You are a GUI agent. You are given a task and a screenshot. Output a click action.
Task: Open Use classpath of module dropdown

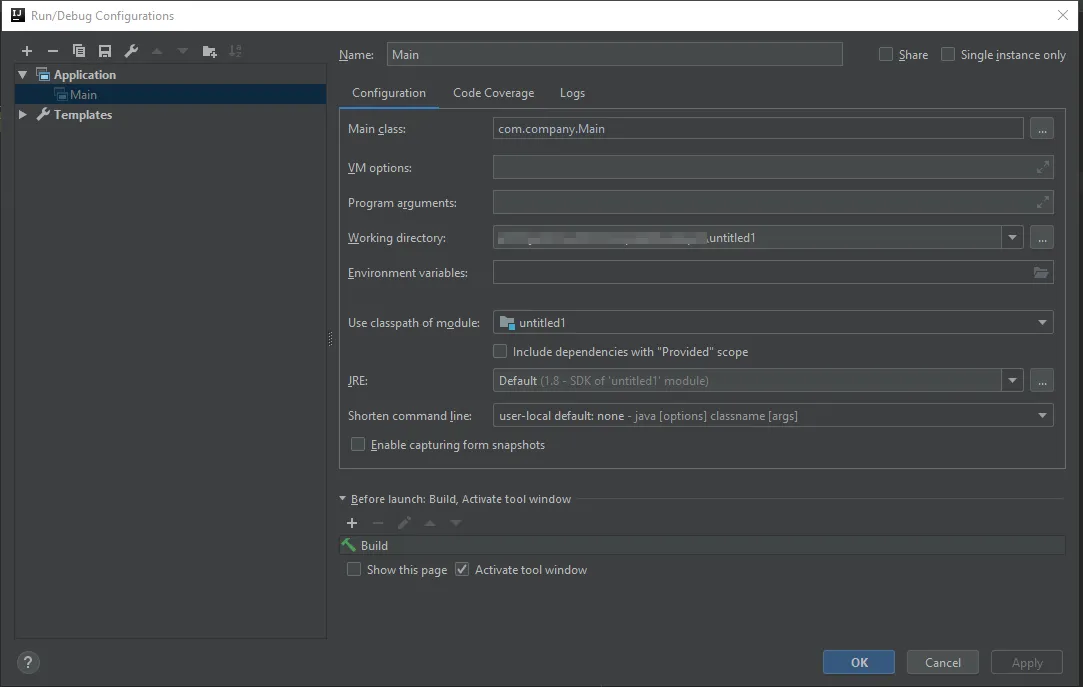[x=1043, y=323]
